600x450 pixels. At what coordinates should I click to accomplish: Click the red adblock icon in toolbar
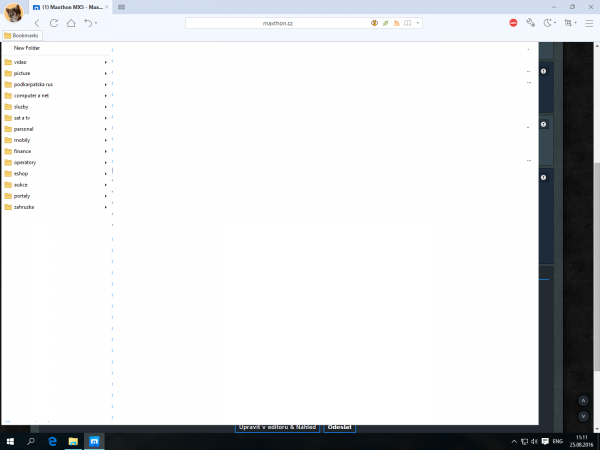513,22
